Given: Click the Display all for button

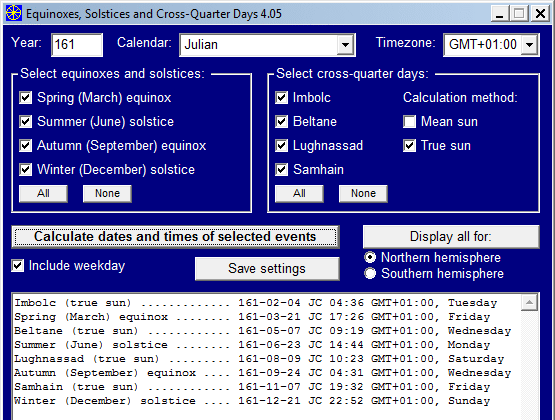Looking at the screenshot, I should pyautogui.click(x=451, y=237).
